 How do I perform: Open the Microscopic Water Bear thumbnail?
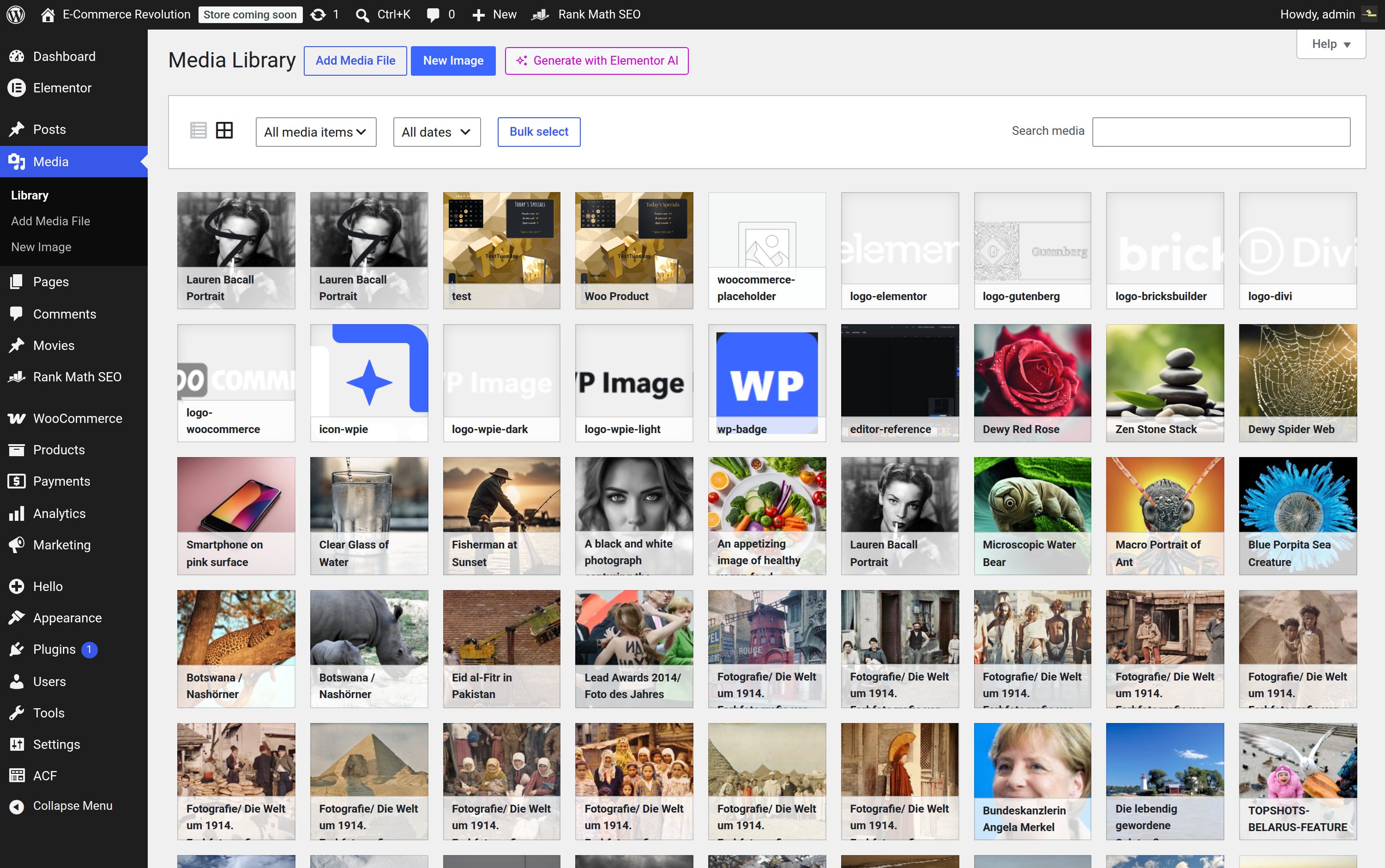pyautogui.click(x=1033, y=516)
